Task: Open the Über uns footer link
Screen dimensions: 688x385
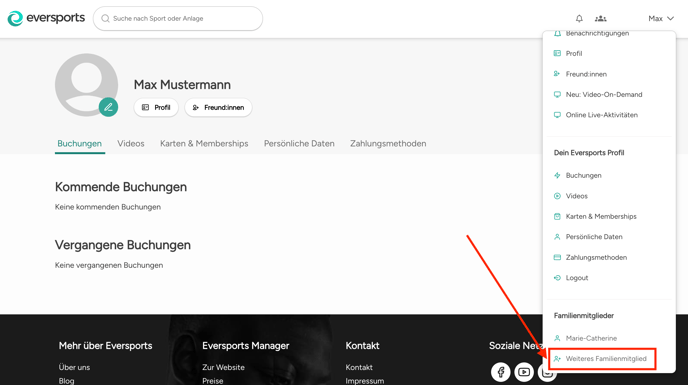Action: click(74, 367)
